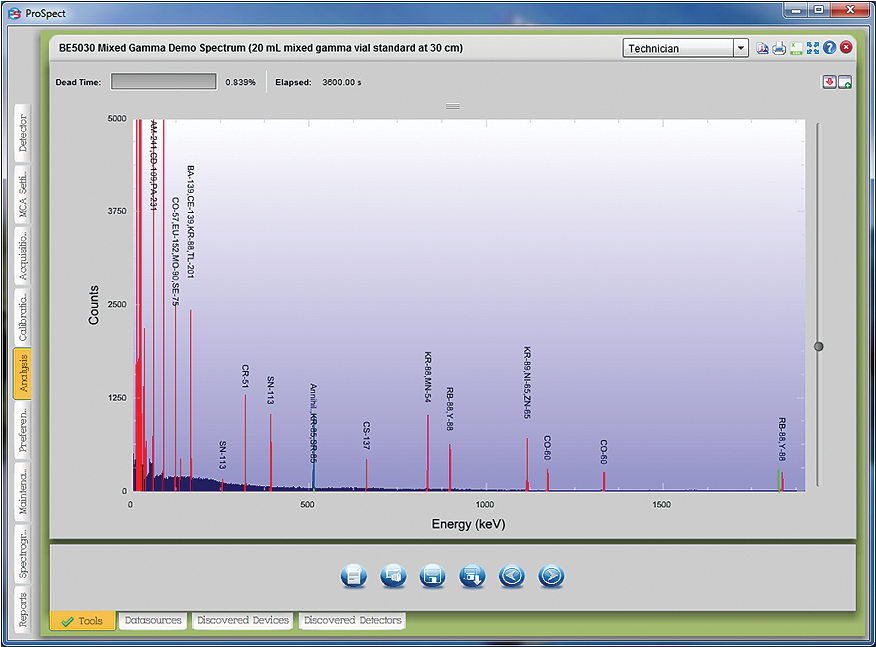Screen dimensions: 876x647
Task: Export the spectrum report as PDF
Action: [762, 47]
